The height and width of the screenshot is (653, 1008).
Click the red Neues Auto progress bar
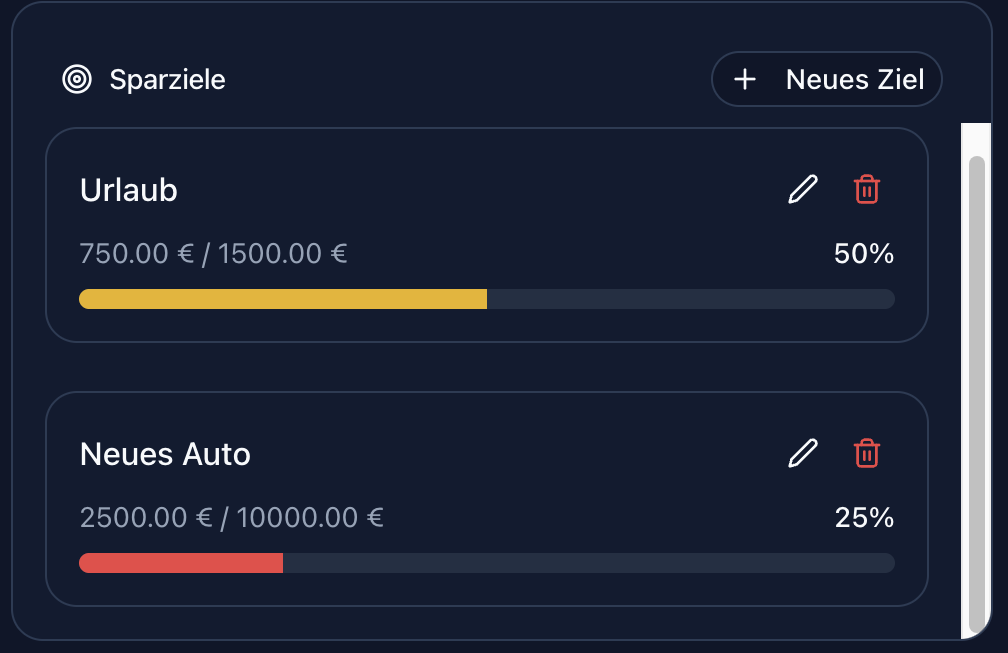click(x=181, y=563)
